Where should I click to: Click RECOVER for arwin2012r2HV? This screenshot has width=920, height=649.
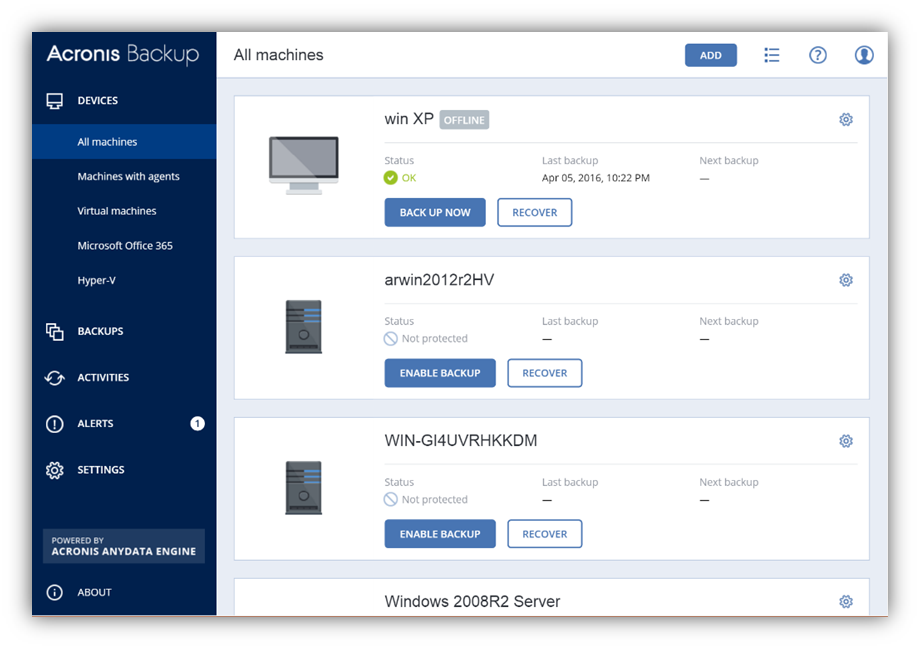(x=544, y=373)
